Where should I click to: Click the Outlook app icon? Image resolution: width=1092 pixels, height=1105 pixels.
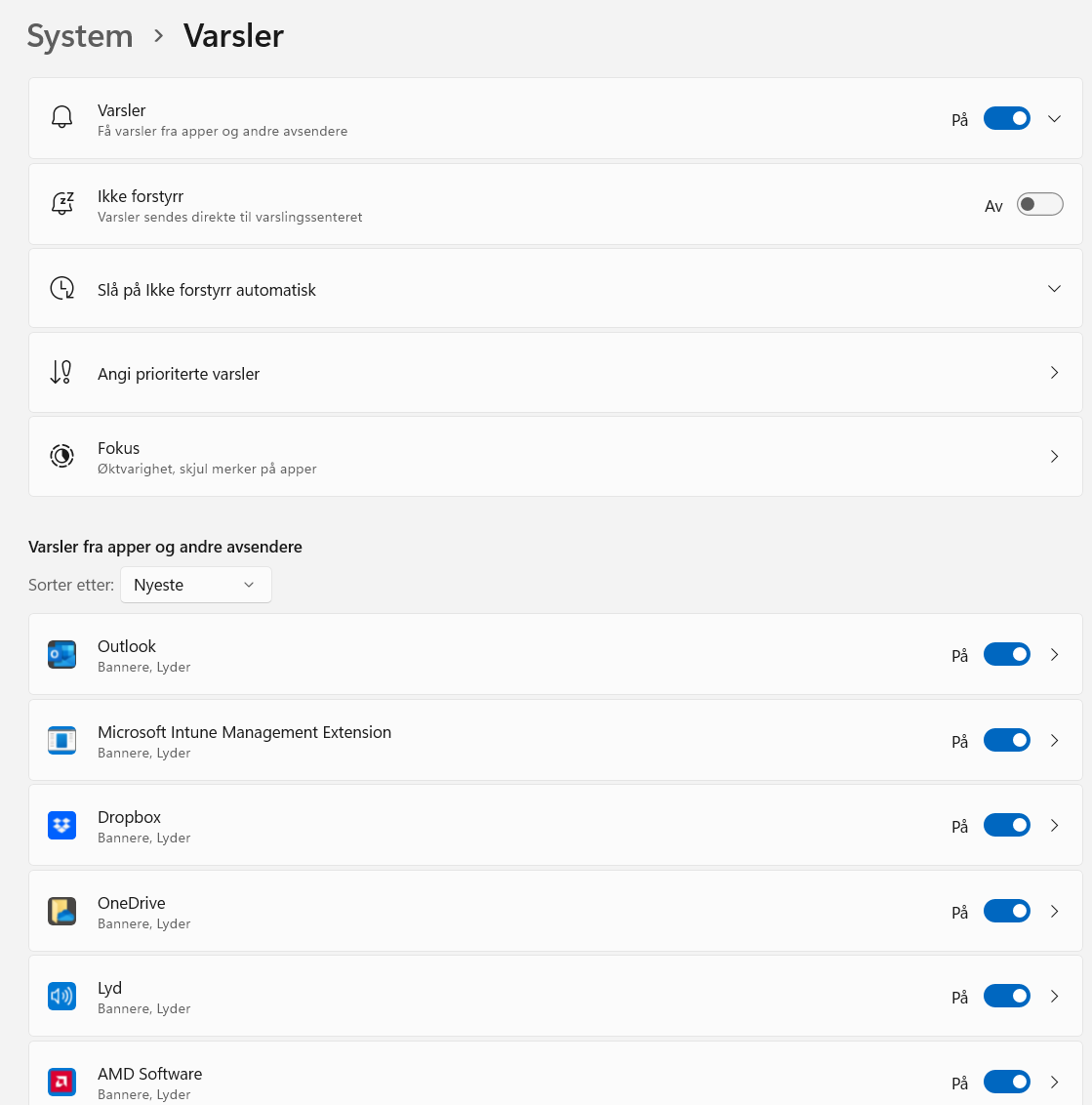tap(61, 655)
